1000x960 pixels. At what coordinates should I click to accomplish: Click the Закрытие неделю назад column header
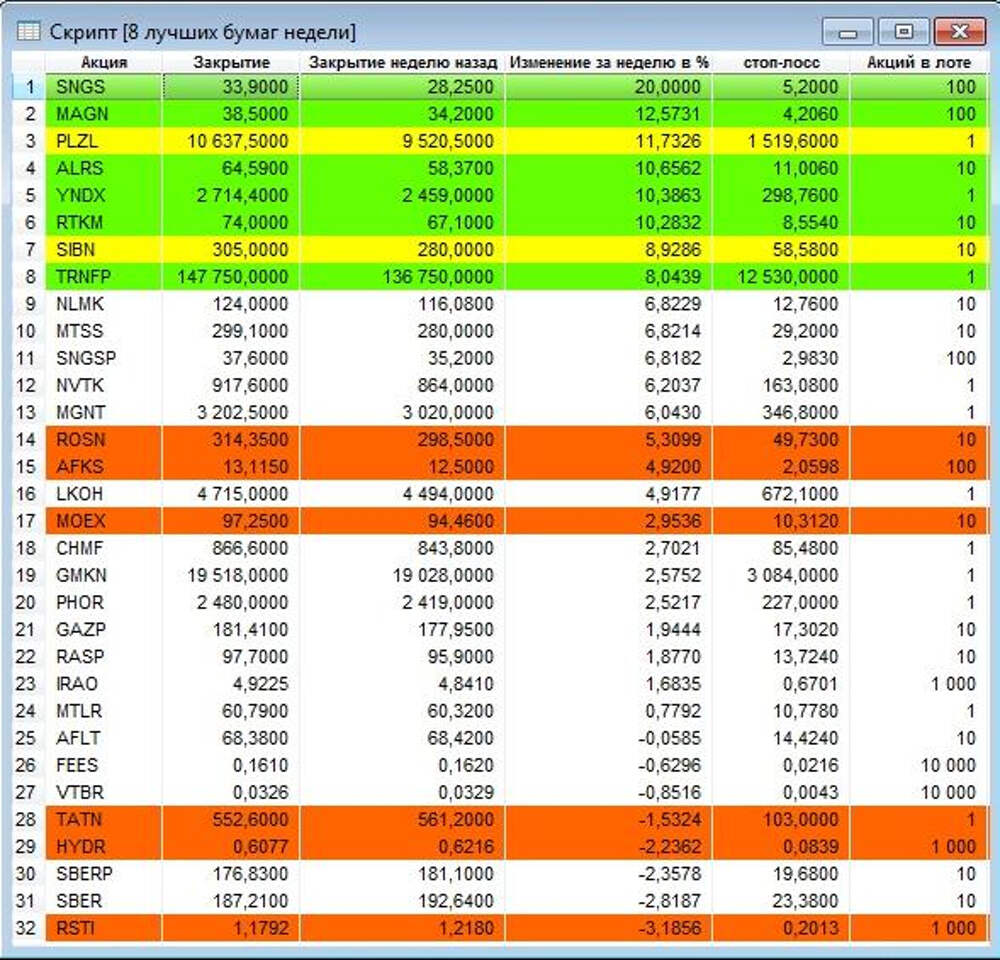point(402,62)
